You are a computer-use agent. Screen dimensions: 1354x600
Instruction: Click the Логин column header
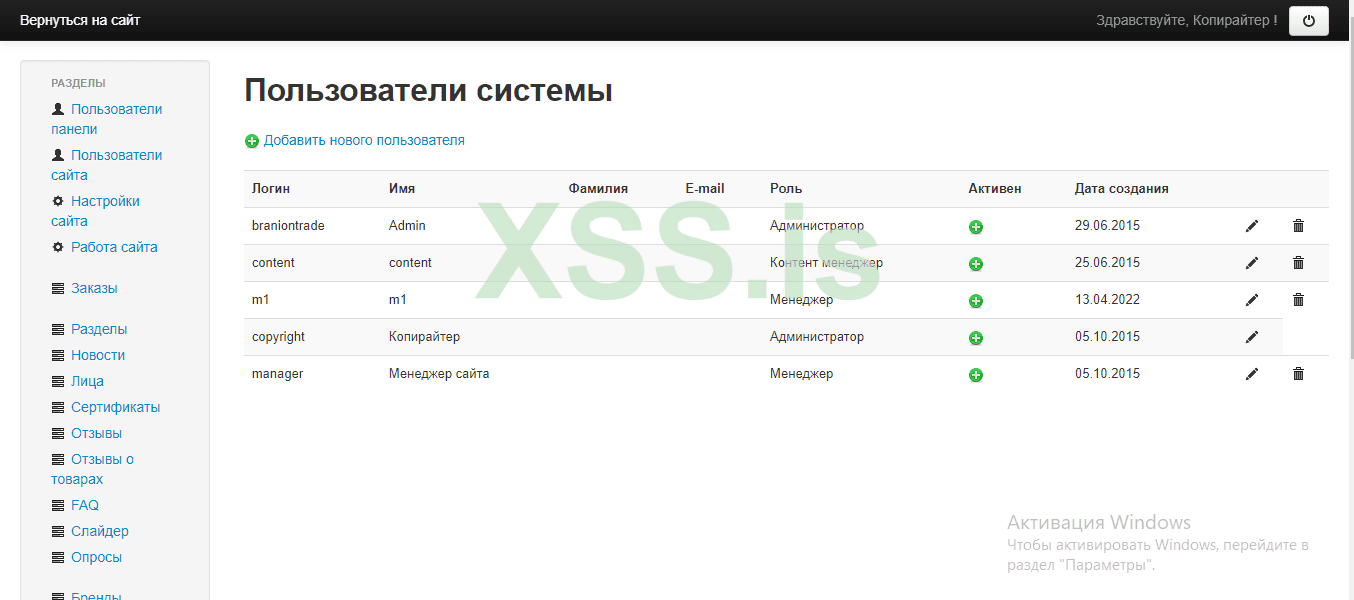click(271, 188)
